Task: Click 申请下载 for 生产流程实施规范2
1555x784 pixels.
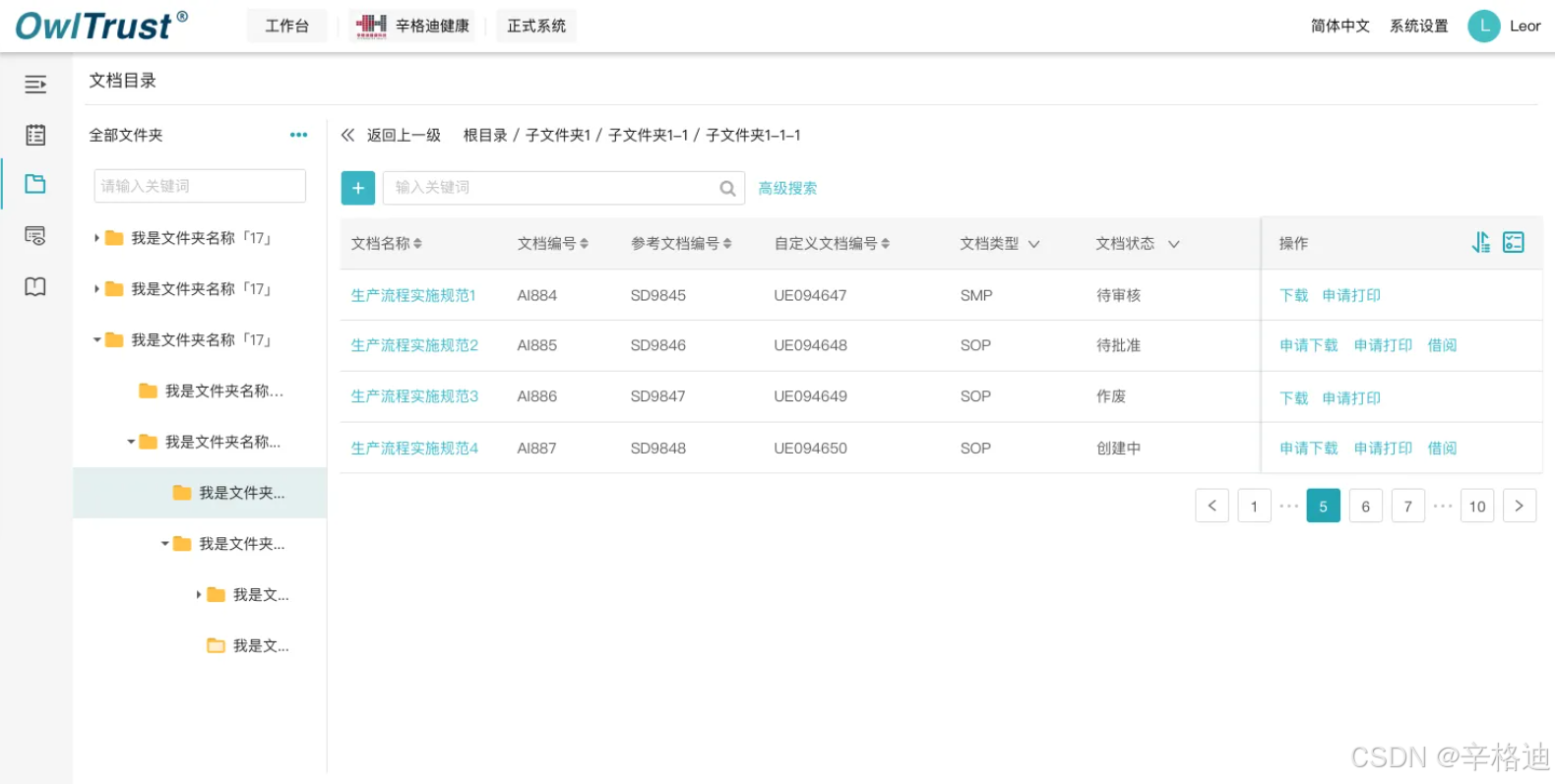Action: click(1309, 345)
